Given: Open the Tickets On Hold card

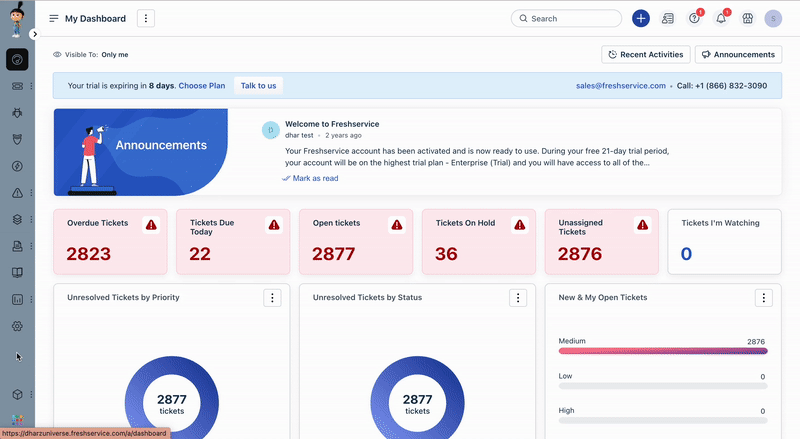Looking at the screenshot, I should [x=479, y=242].
